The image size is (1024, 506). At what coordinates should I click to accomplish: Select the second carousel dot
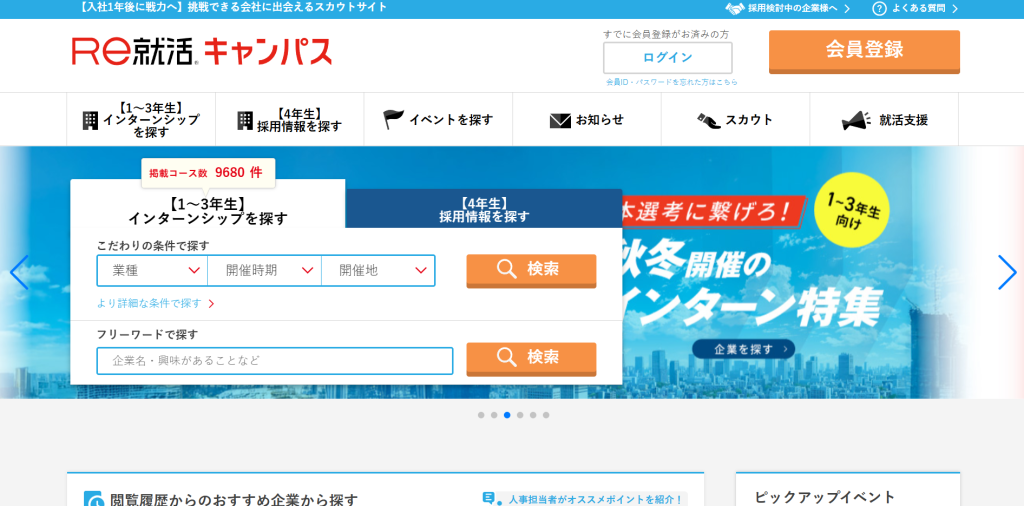[x=494, y=415]
